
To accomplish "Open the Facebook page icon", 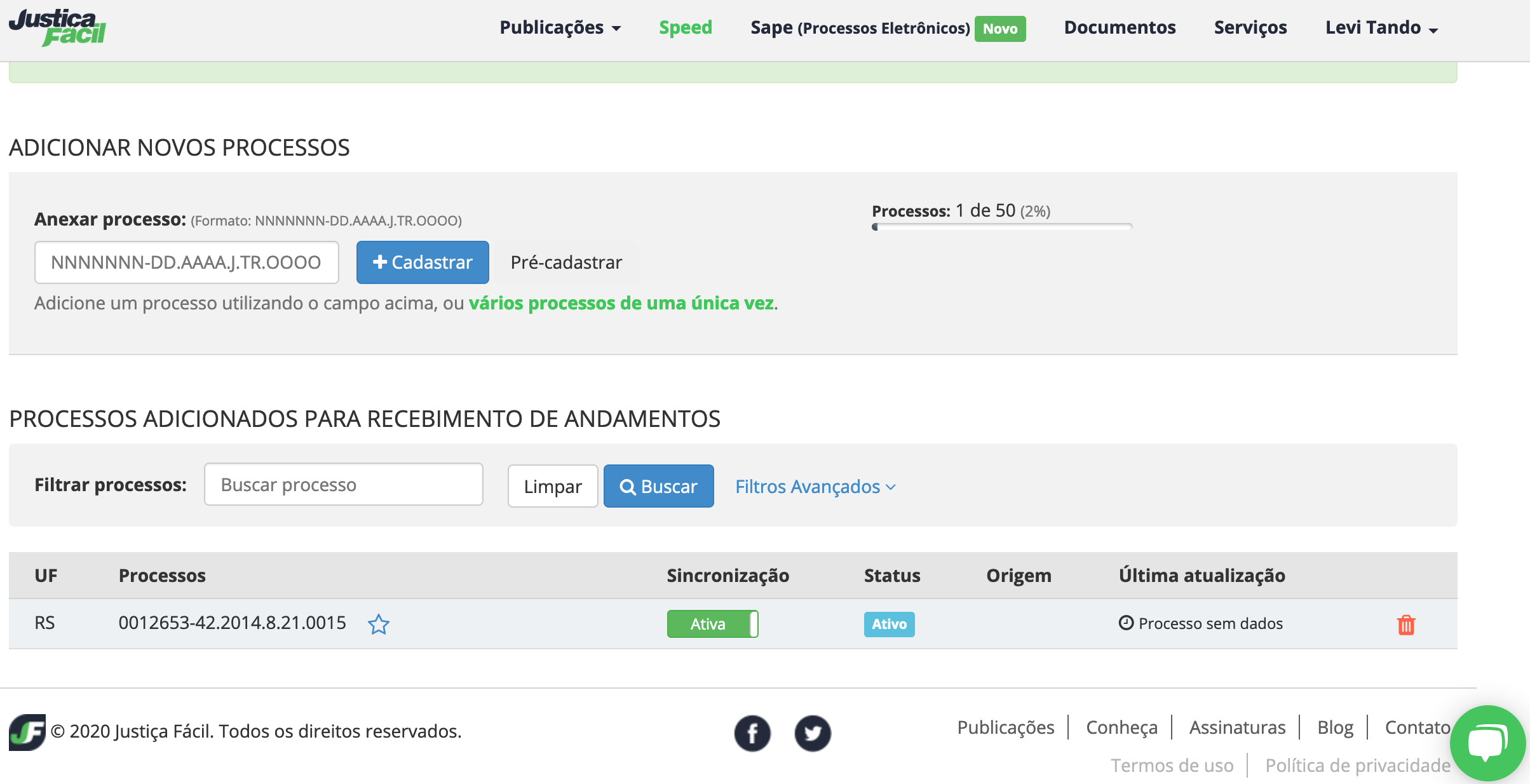I will tap(752, 733).
